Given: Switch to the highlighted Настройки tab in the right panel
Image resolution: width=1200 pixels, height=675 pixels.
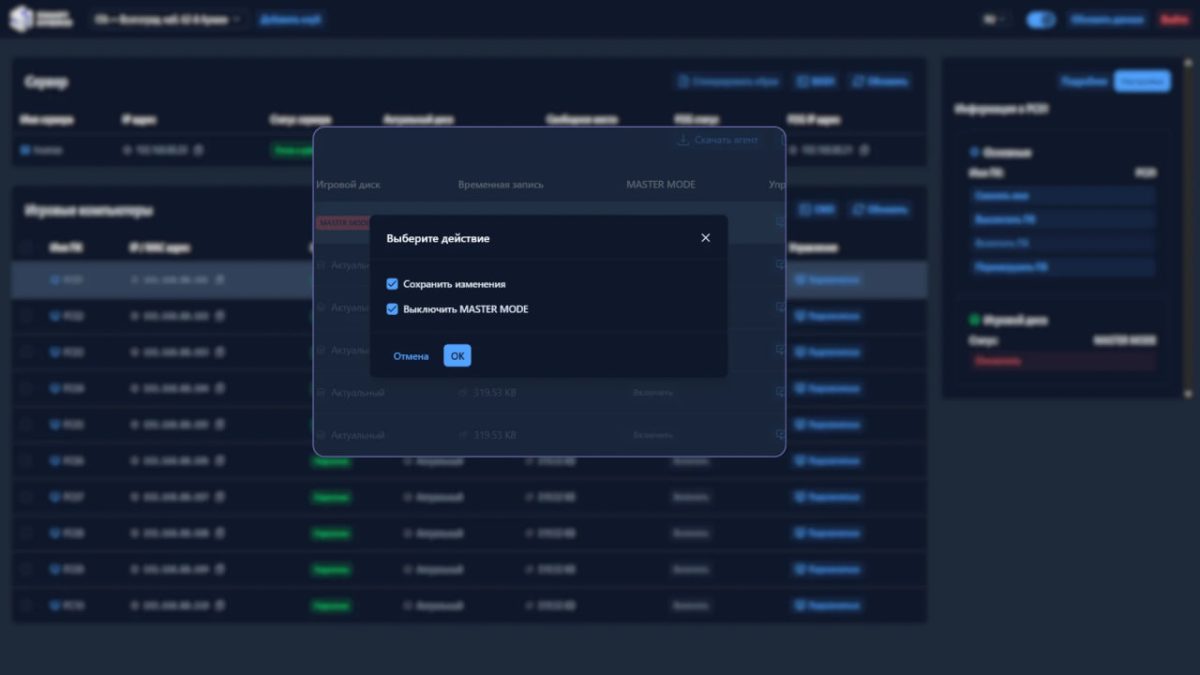Looking at the screenshot, I should [x=1141, y=82].
